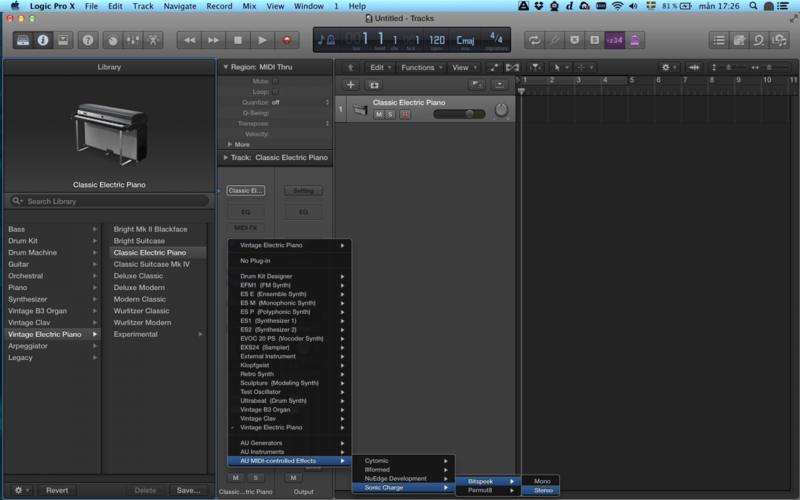This screenshot has height=500, width=800.
Task: Open Smart Controls knob button
Action: (x=113, y=40)
